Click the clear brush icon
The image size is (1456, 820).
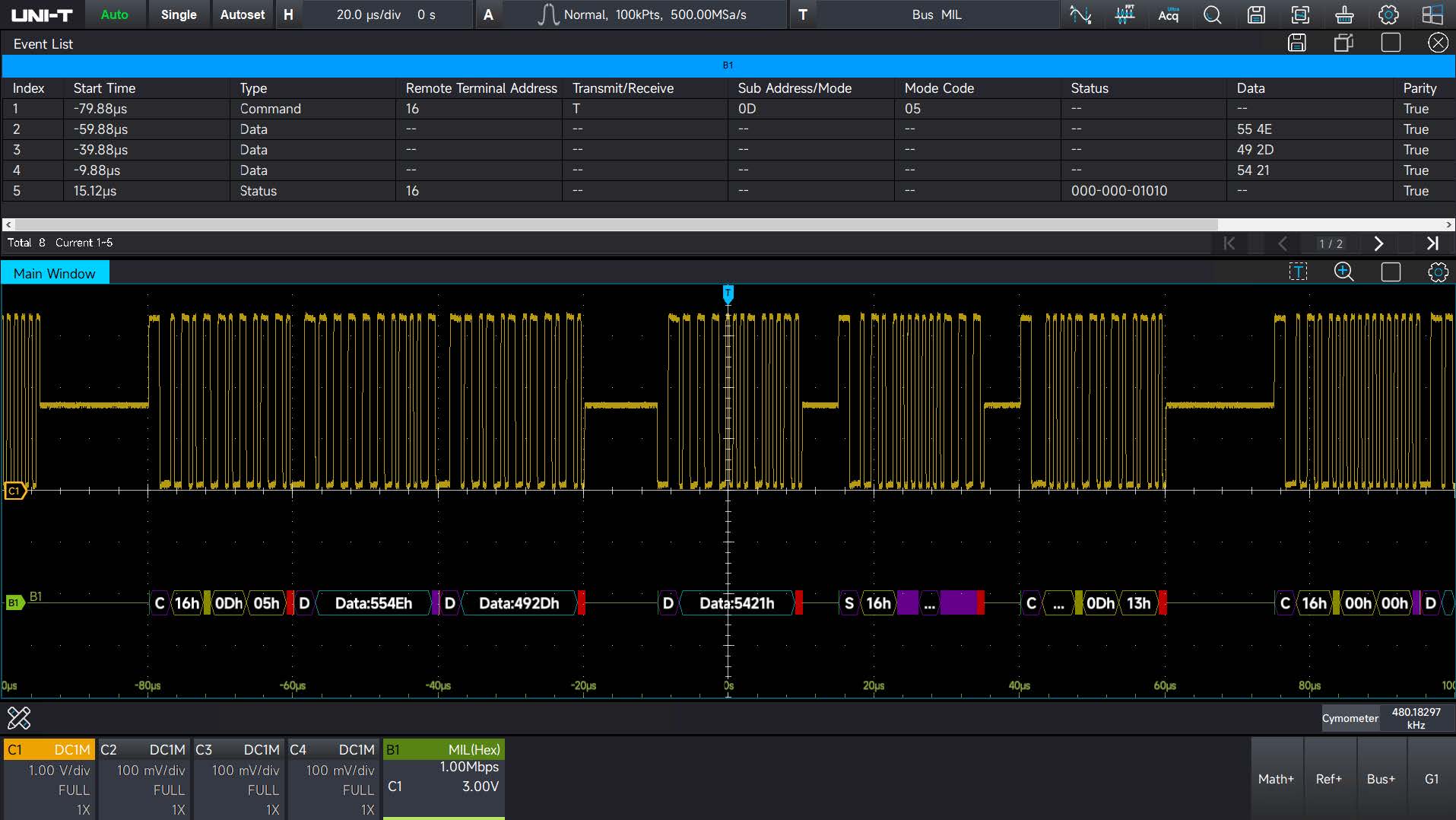click(1344, 14)
